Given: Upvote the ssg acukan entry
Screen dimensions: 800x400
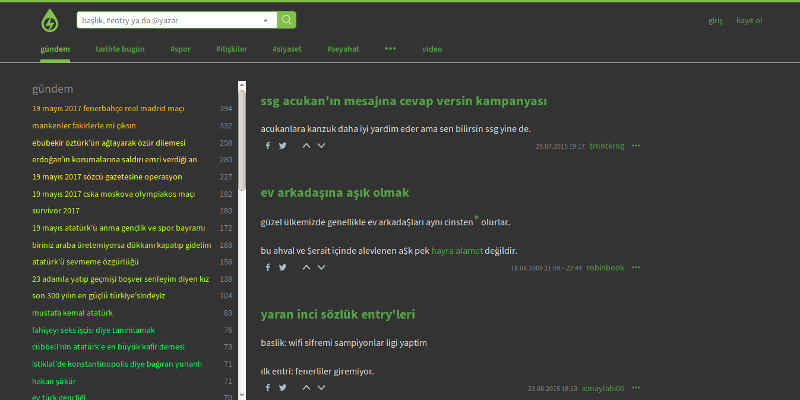Looking at the screenshot, I should 306,145.
